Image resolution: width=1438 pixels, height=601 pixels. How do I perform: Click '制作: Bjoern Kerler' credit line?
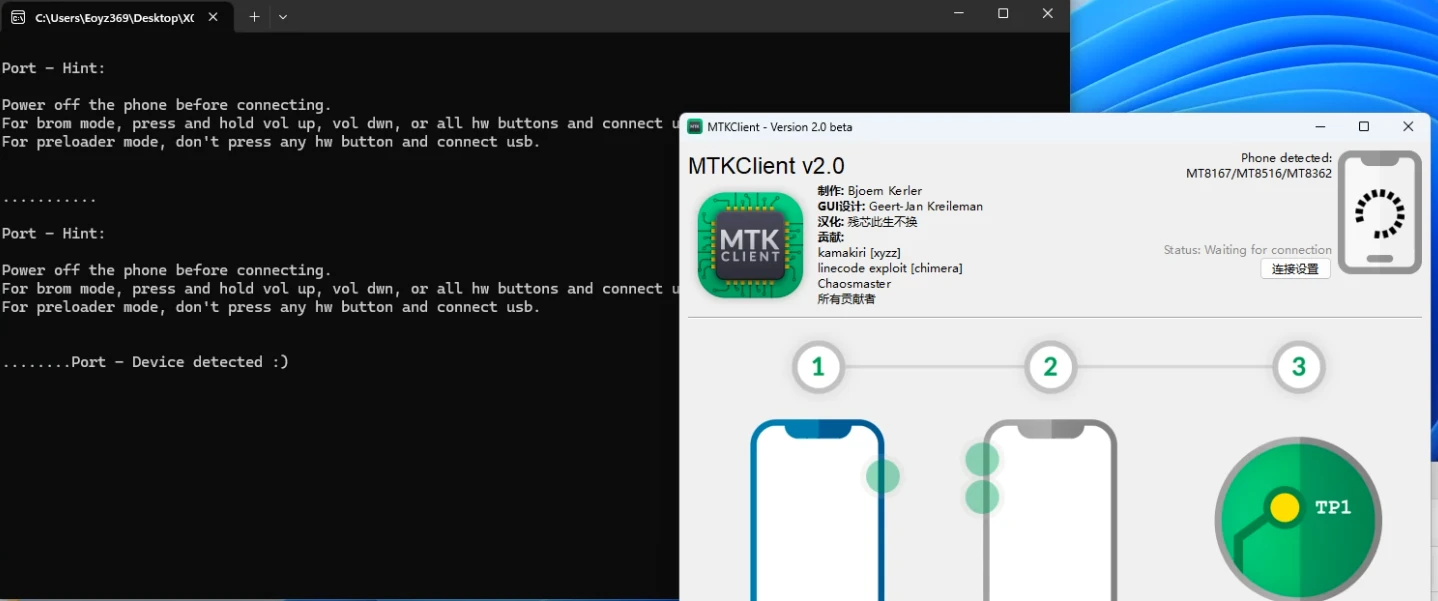870,191
